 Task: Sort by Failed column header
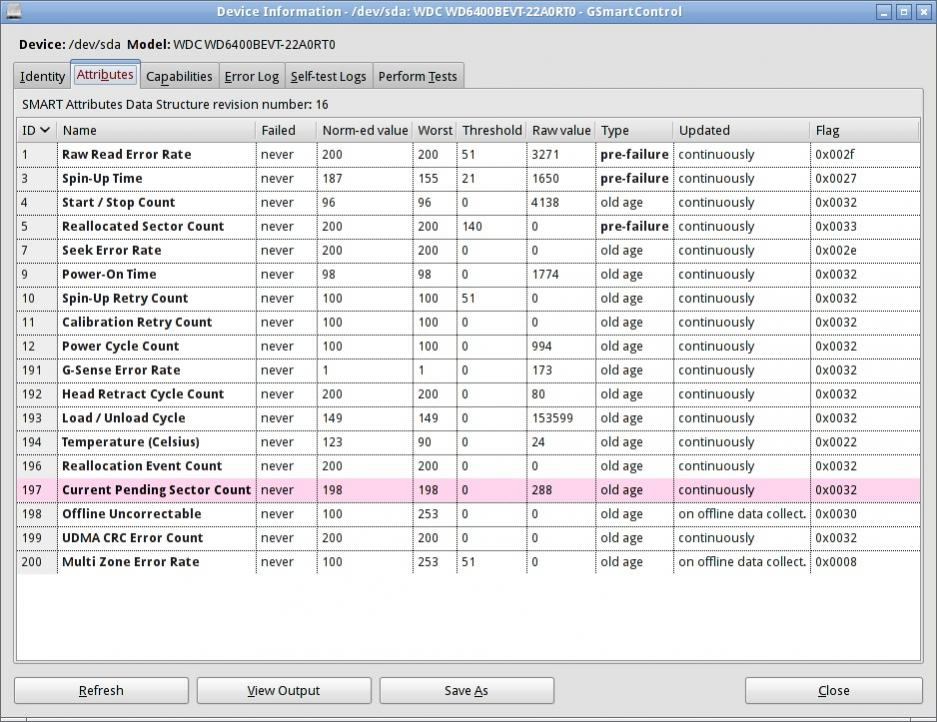pos(286,130)
